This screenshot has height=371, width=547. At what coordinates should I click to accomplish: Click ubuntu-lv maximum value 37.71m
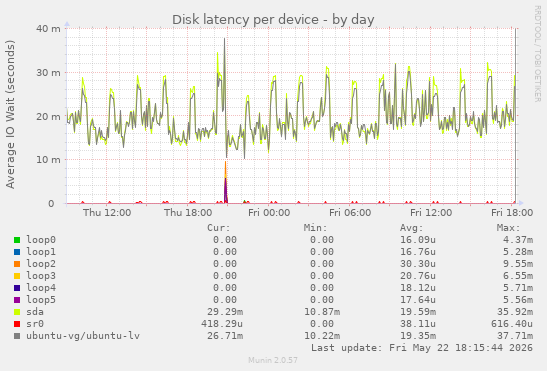515,336
